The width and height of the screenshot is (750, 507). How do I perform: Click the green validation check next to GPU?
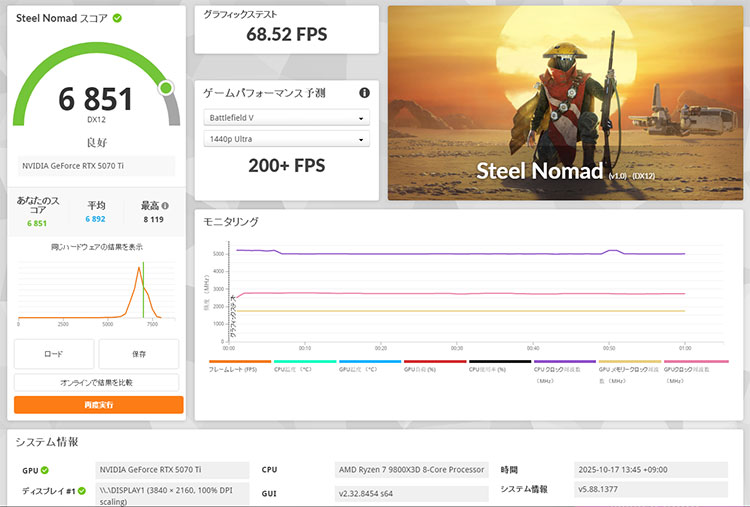click(45, 470)
